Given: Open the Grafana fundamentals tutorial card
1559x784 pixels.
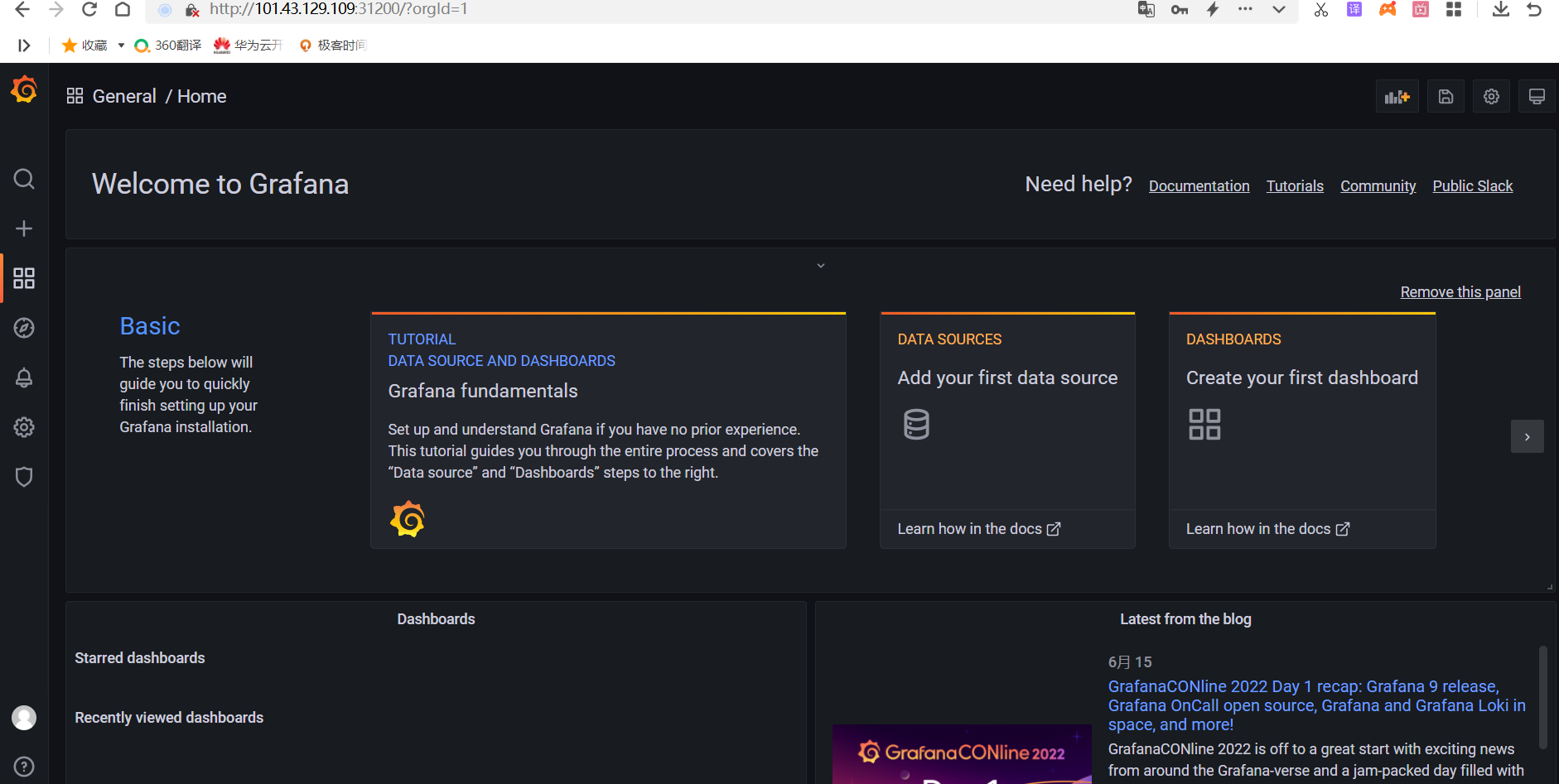Looking at the screenshot, I should [608, 430].
